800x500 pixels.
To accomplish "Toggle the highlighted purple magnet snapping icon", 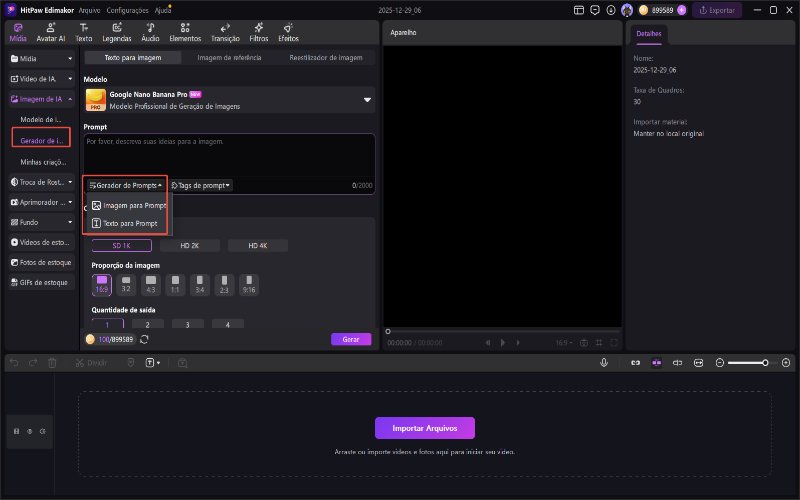I will (657, 363).
